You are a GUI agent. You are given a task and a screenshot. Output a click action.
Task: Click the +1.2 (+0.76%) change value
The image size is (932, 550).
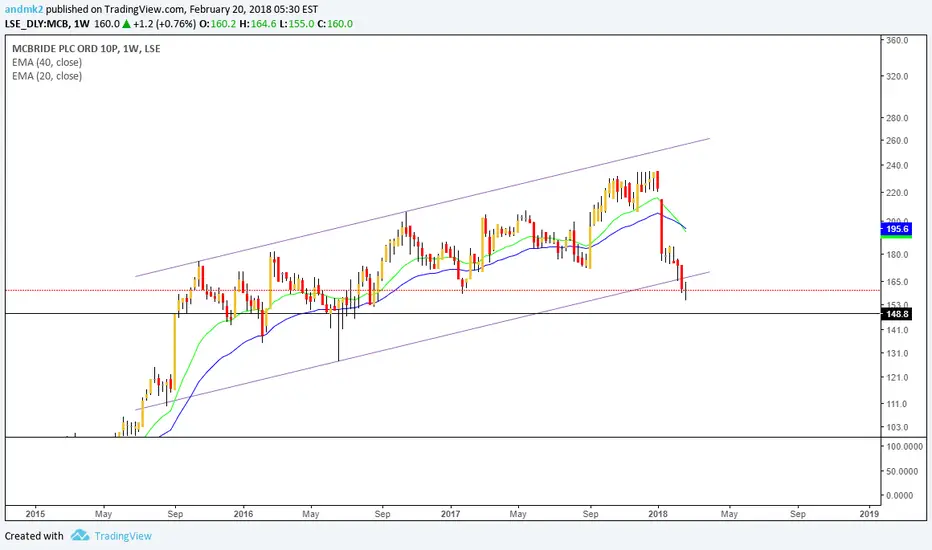(164, 24)
